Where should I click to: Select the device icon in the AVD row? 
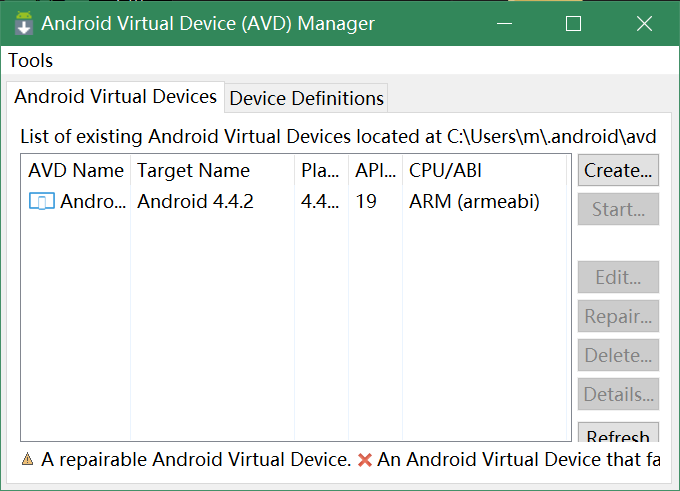click(x=42, y=202)
